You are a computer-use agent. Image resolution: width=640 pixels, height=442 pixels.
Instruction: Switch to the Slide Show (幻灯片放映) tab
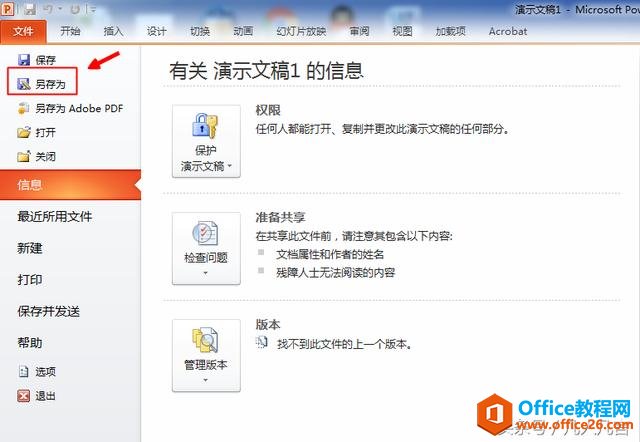tap(301, 31)
